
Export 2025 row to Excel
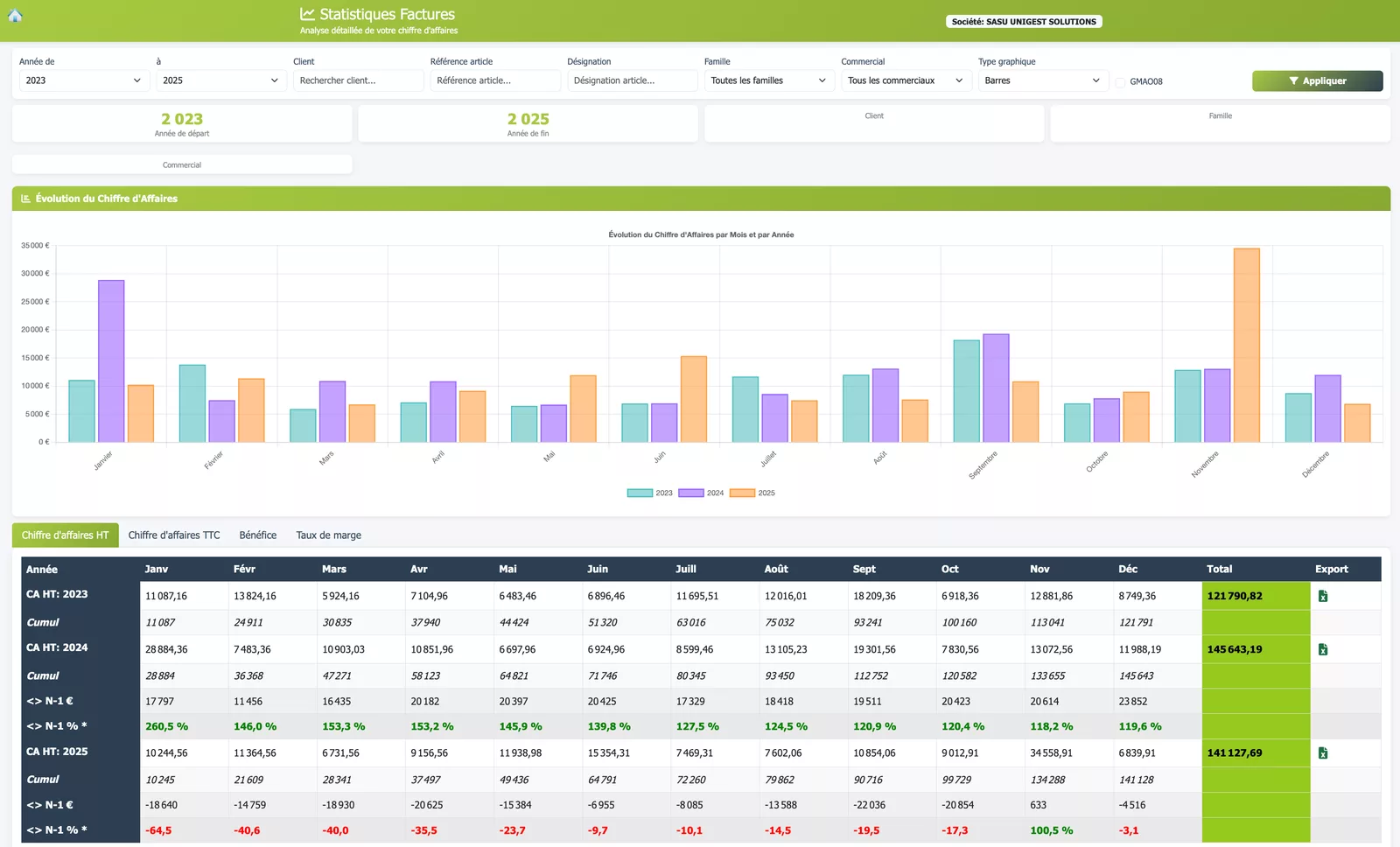[x=1323, y=752]
